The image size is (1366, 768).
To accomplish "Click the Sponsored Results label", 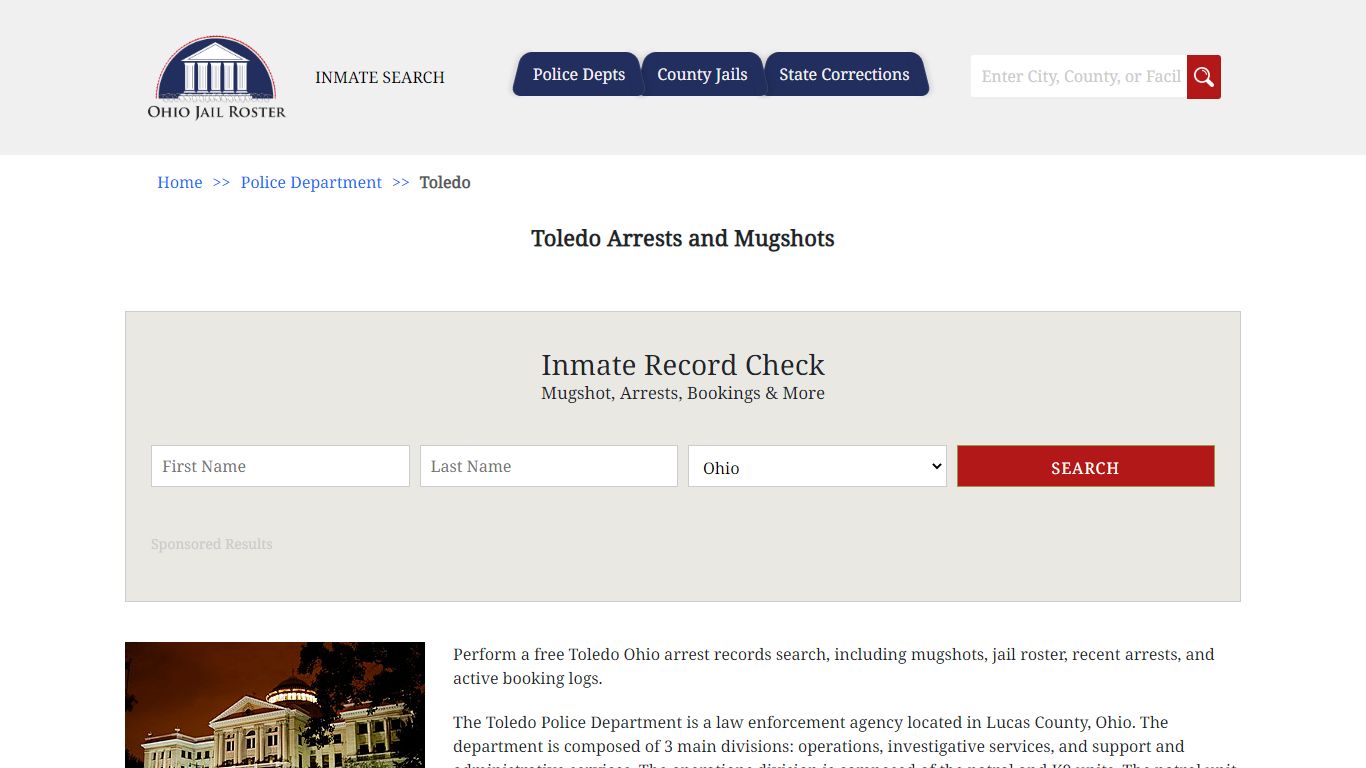I will tap(211, 544).
